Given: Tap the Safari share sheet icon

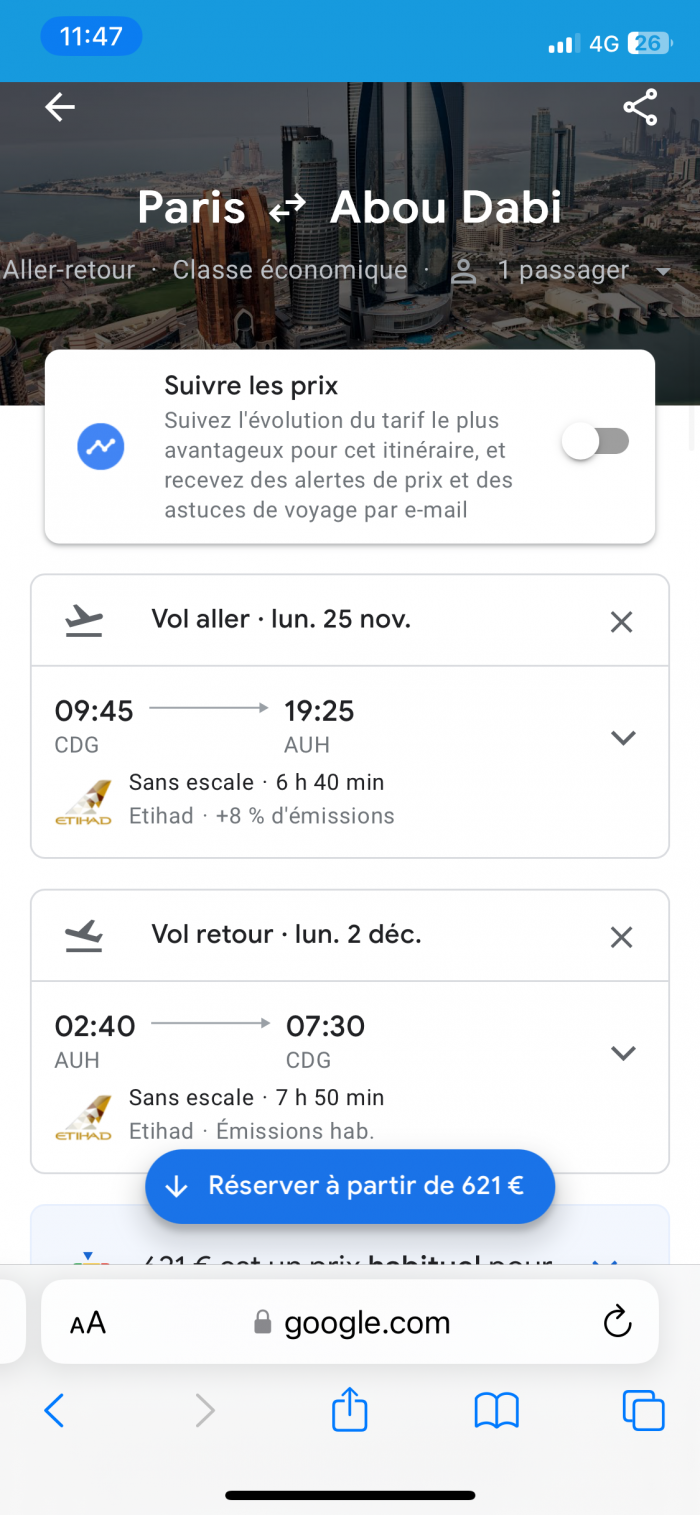Looking at the screenshot, I should coord(350,1410).
